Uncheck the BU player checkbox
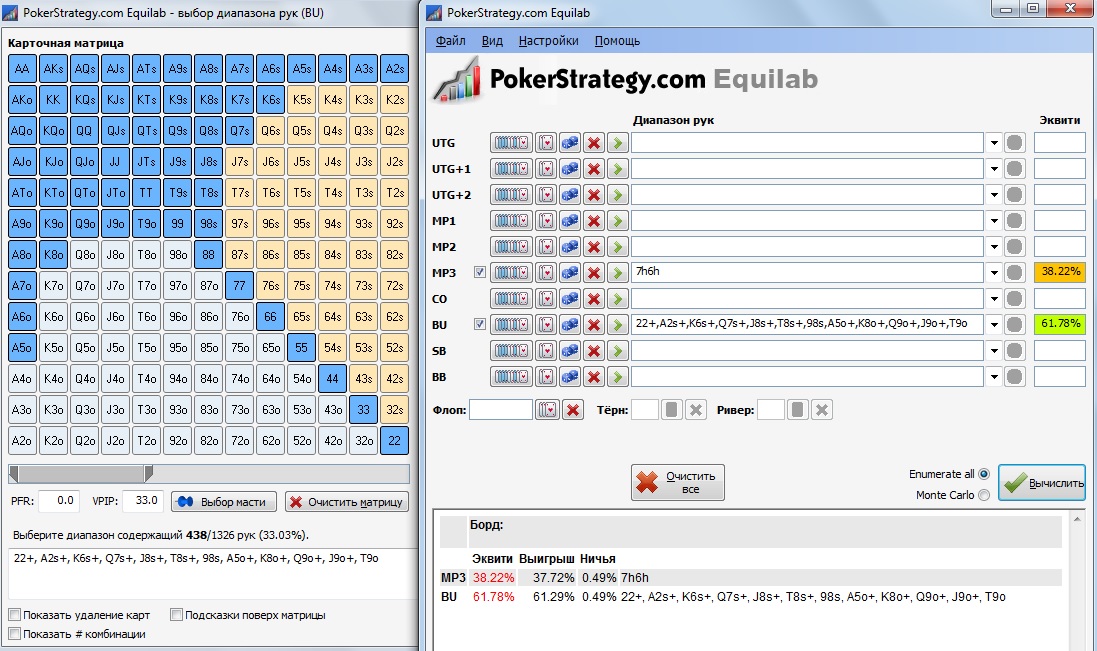 479,324
